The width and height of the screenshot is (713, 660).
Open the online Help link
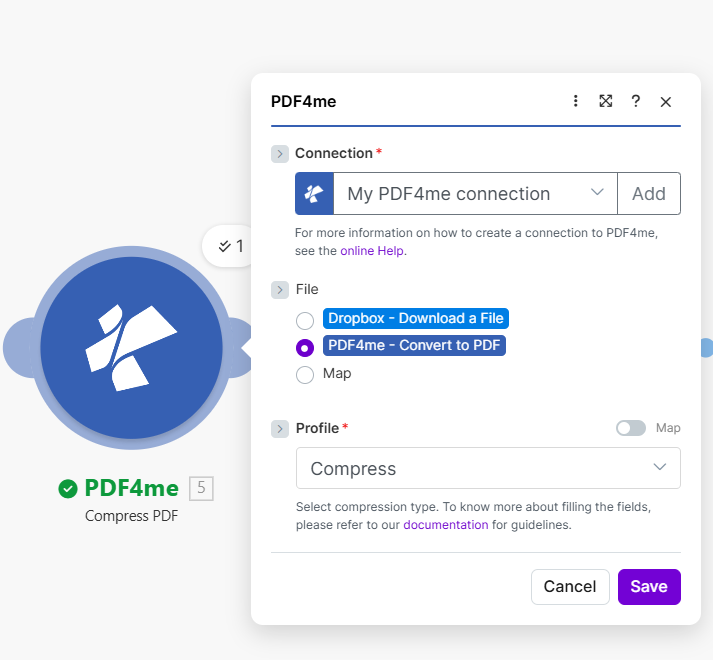[372, 251]
